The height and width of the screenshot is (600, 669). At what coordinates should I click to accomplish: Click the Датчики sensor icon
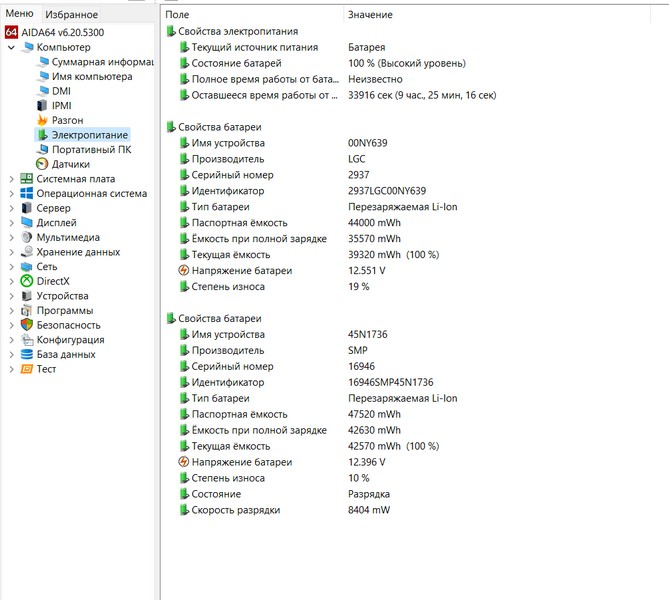(x=42, y=164)
